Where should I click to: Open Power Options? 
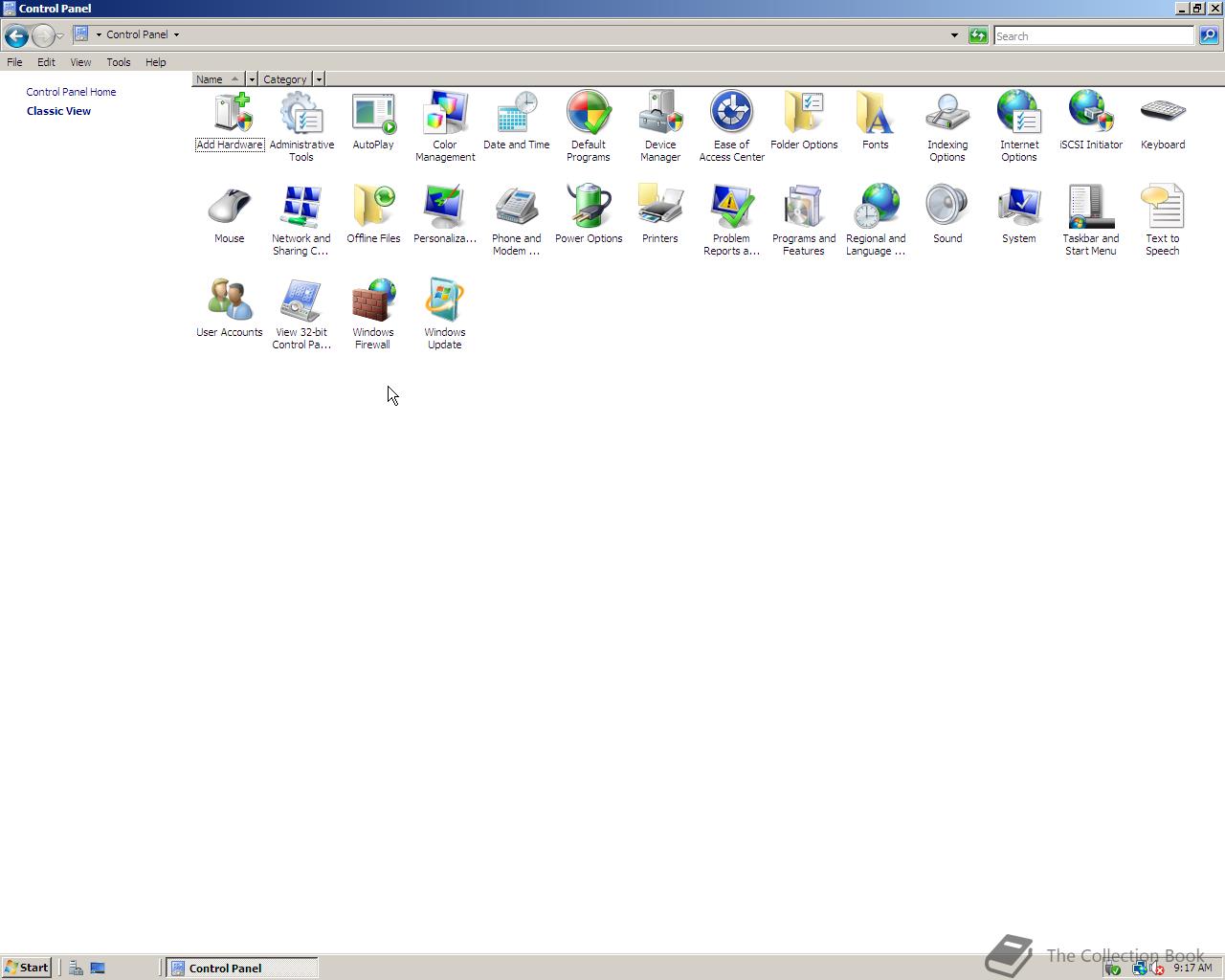(x=589, y=215)
